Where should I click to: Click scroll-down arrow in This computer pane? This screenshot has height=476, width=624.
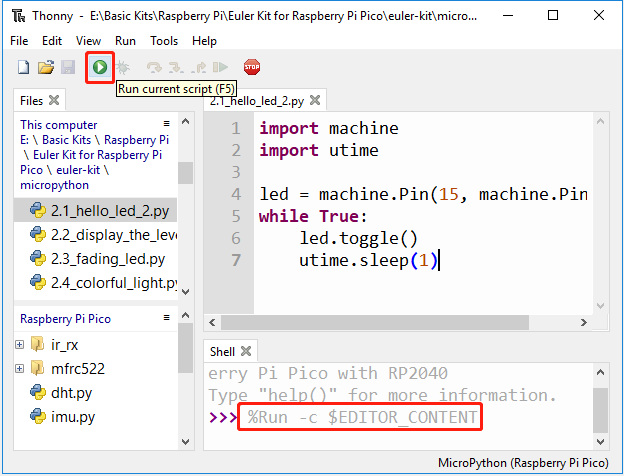tap(185, 292)
